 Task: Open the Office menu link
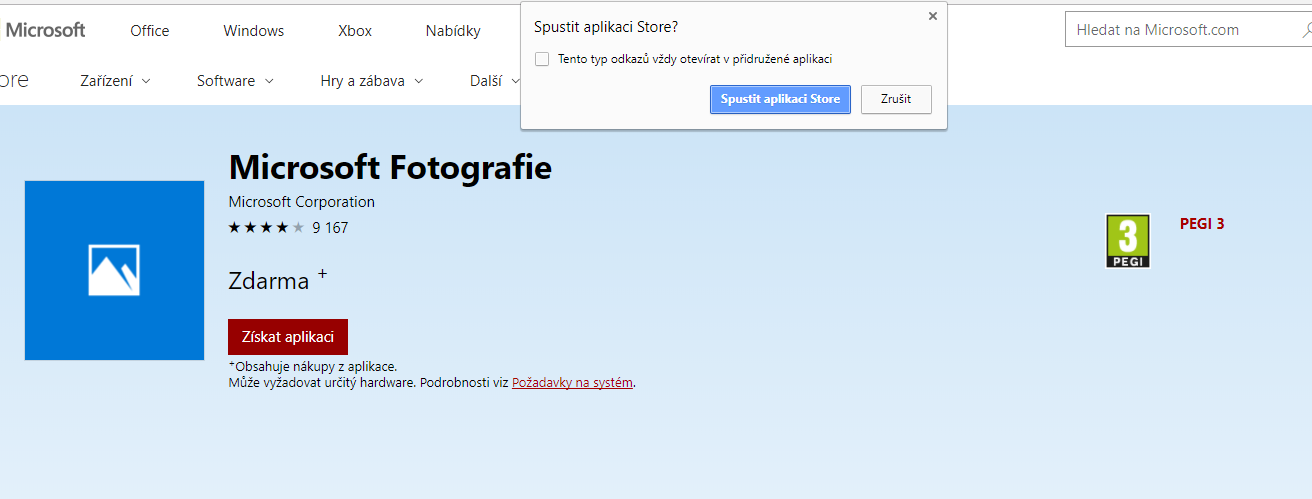pyautogui.click(x=150, y=31)
